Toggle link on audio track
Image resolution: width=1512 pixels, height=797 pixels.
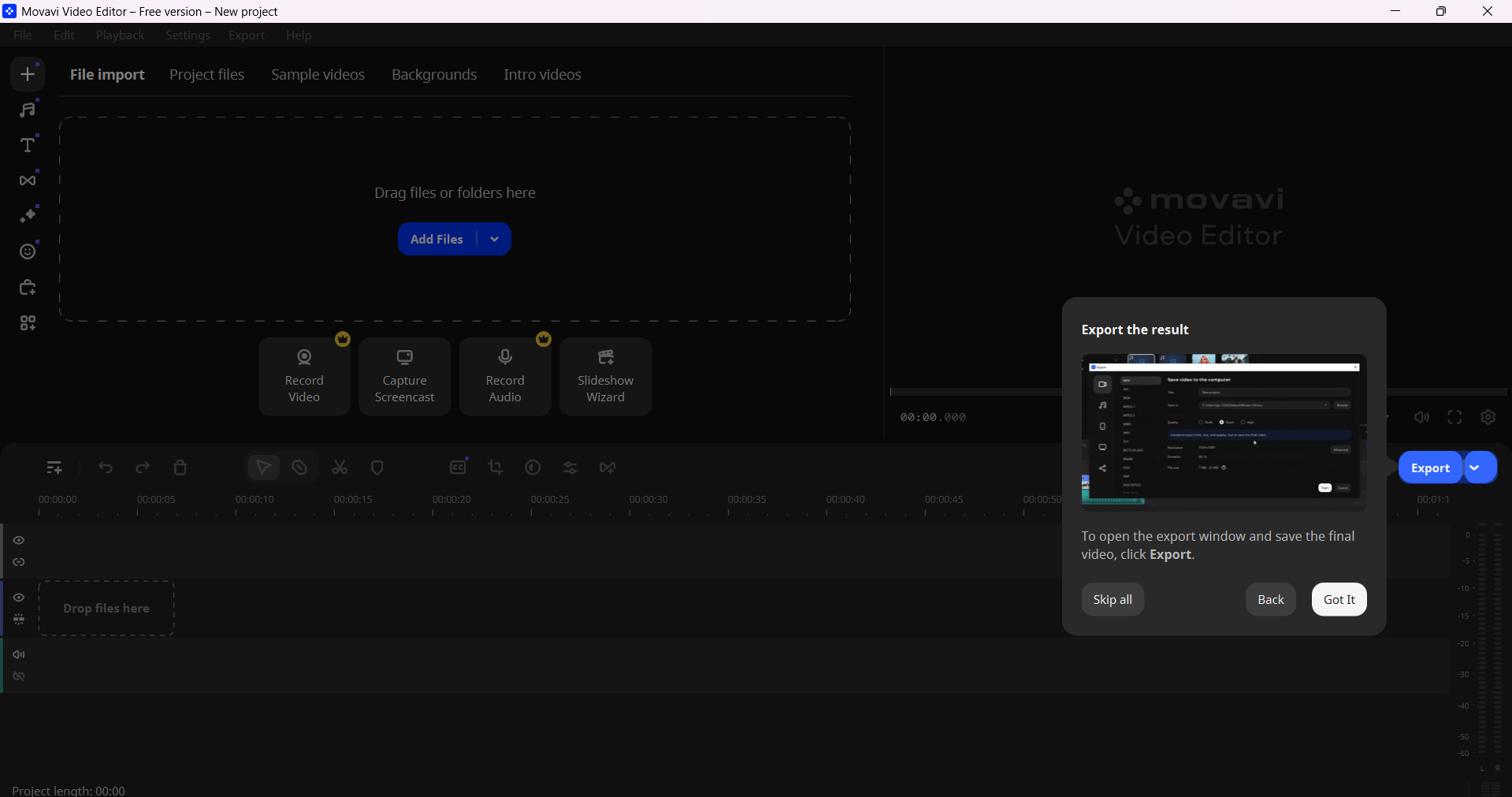(19, 677)
